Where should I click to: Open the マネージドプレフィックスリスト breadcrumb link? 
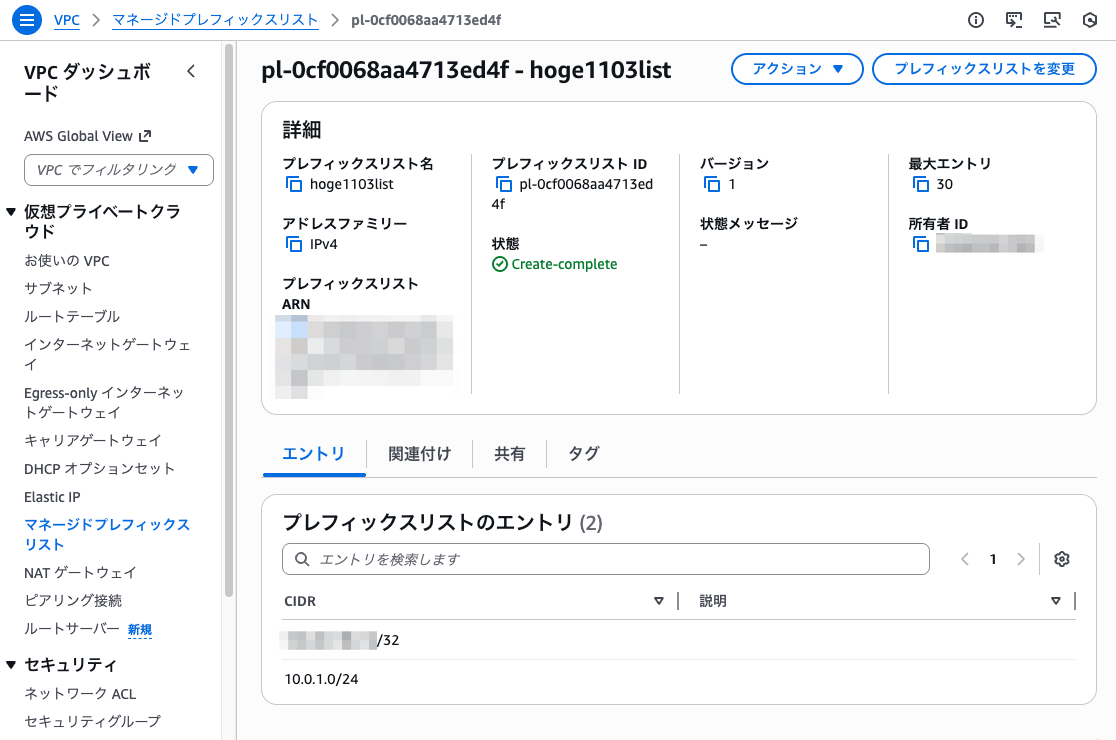click(x=215, y=19)
